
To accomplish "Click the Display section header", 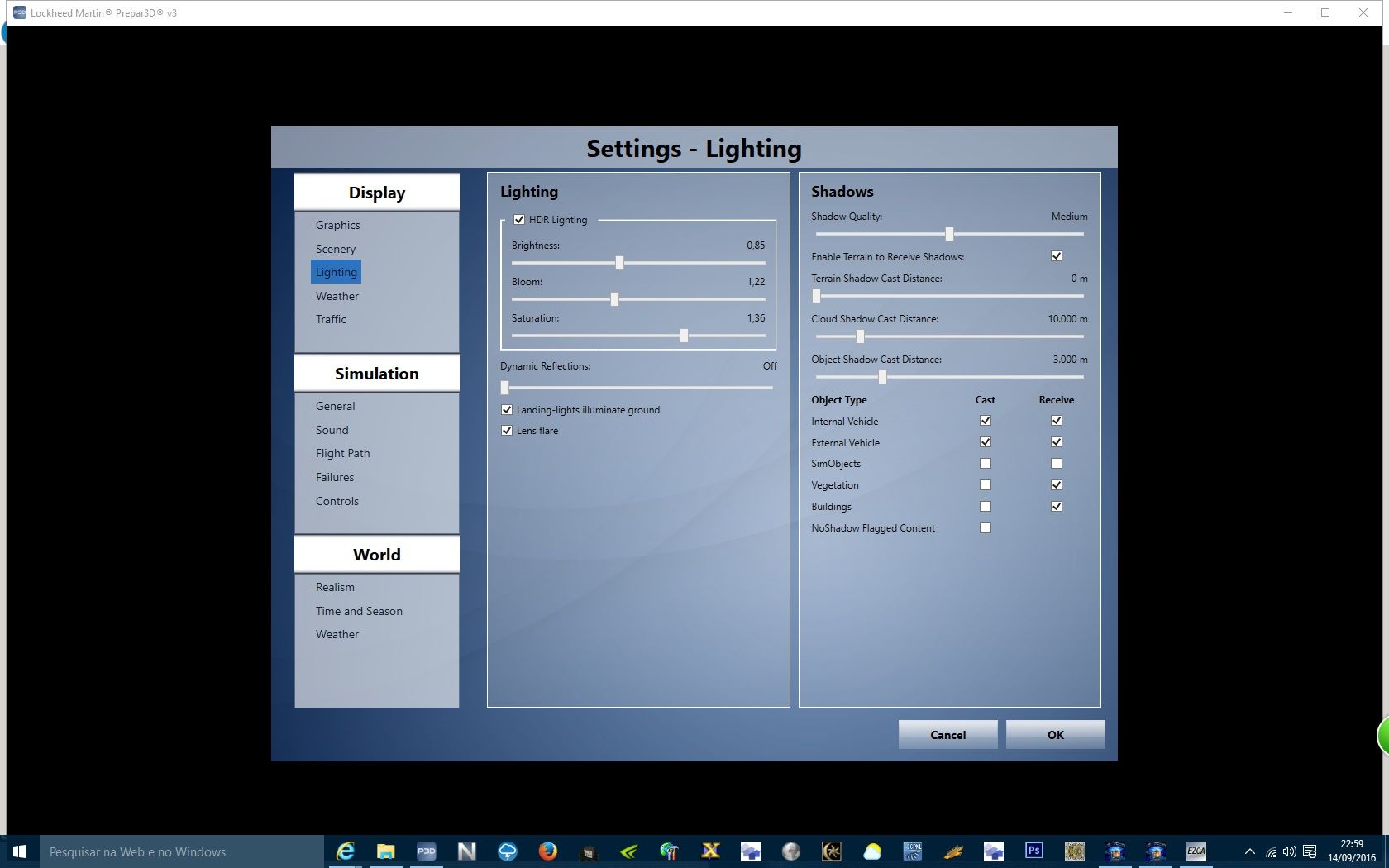I will tap(377, 193).
